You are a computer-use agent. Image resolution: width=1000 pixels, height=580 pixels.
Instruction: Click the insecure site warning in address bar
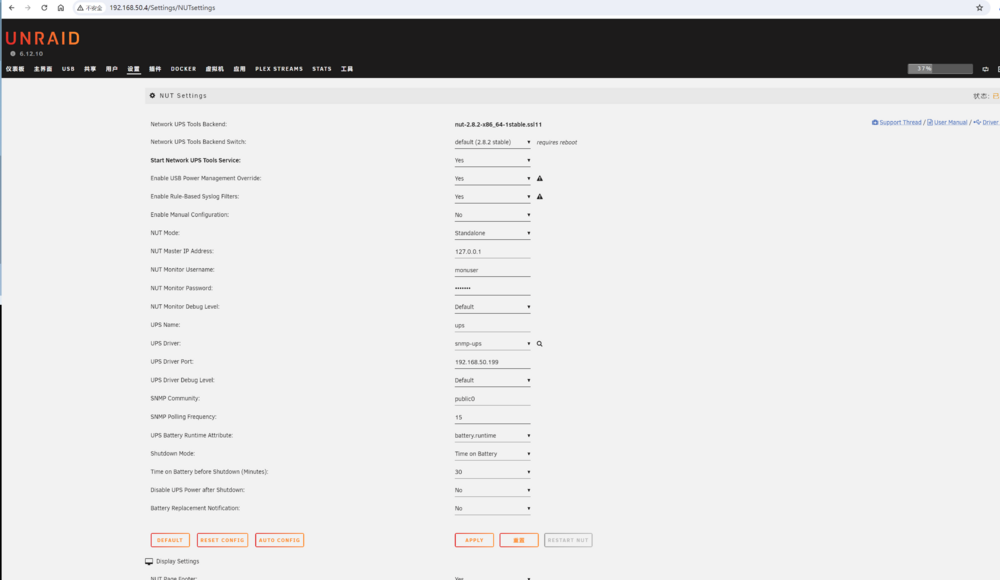point(89,8)
